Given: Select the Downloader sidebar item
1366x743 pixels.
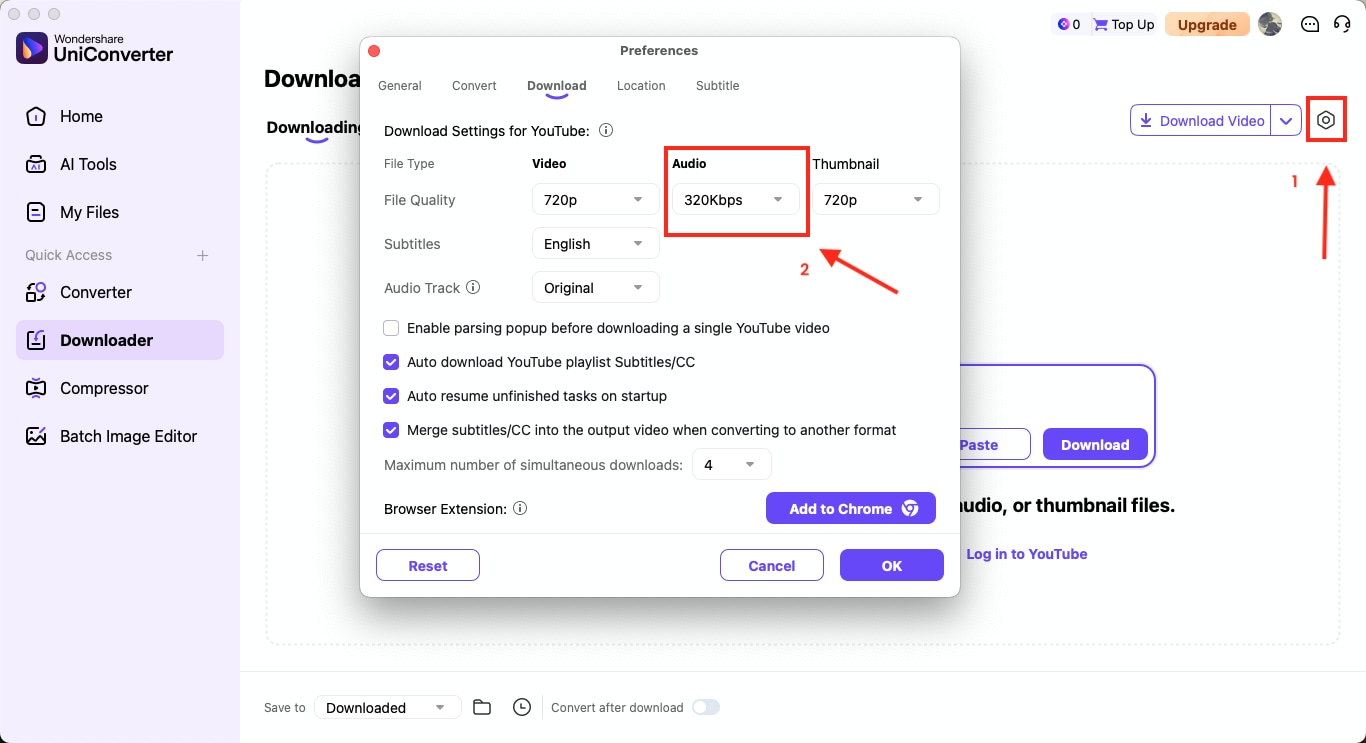Looking at the screenshot, I should tap(120, 340).
